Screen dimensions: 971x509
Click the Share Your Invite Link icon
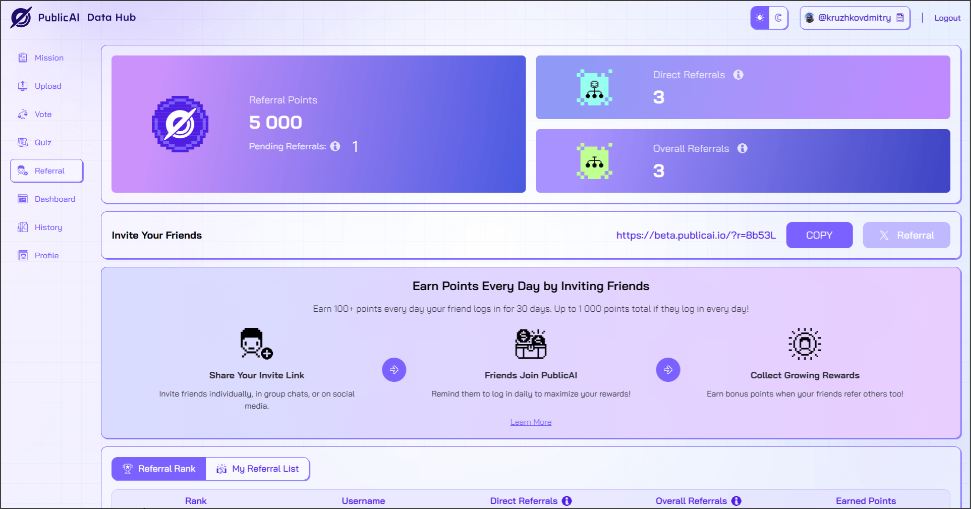pos(256,344)
